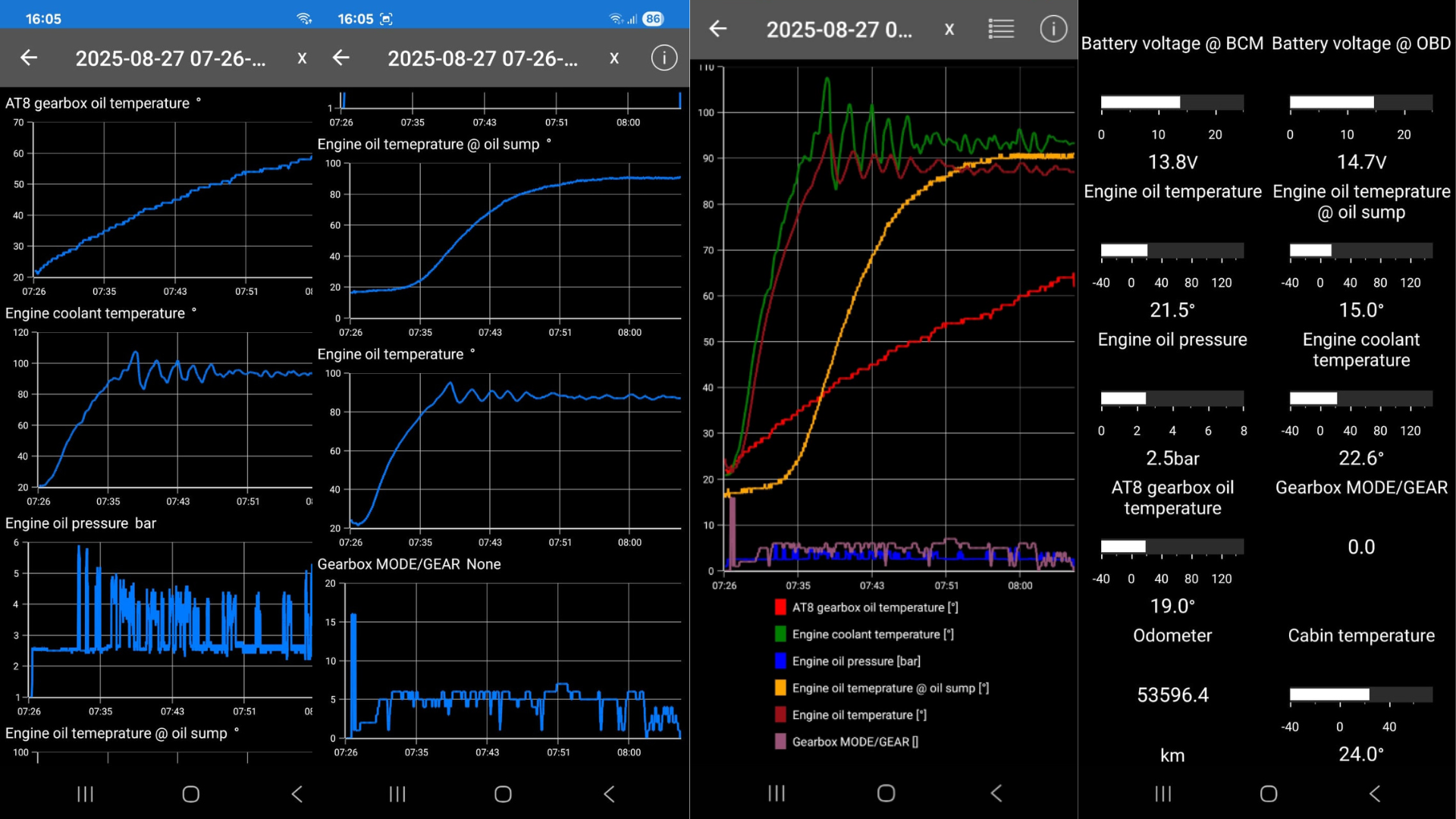Open info icon in combined chart screen
This screenshot has height=819, width=1456.
(1053, 29)
